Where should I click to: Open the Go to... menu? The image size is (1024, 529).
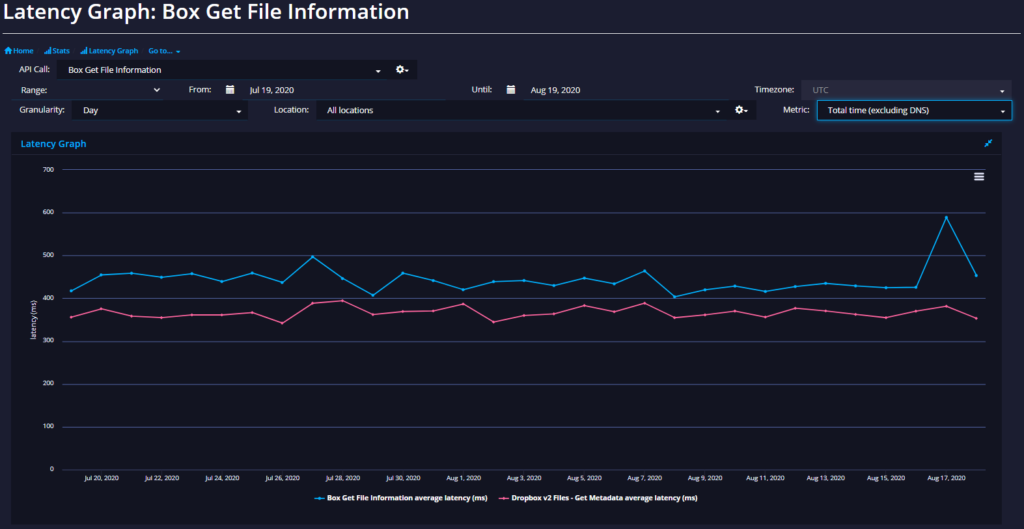(x=164, y=50)
